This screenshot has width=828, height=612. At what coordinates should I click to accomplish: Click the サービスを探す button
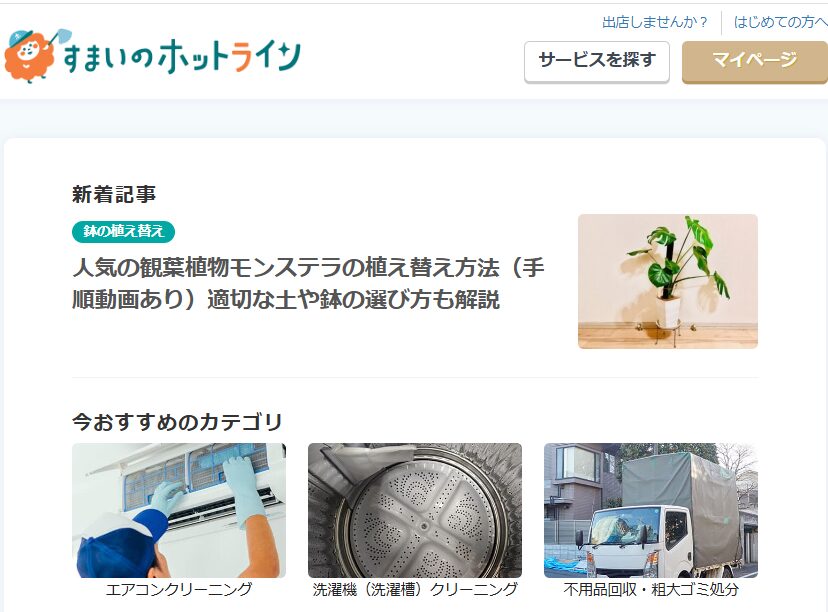point(597,62)
